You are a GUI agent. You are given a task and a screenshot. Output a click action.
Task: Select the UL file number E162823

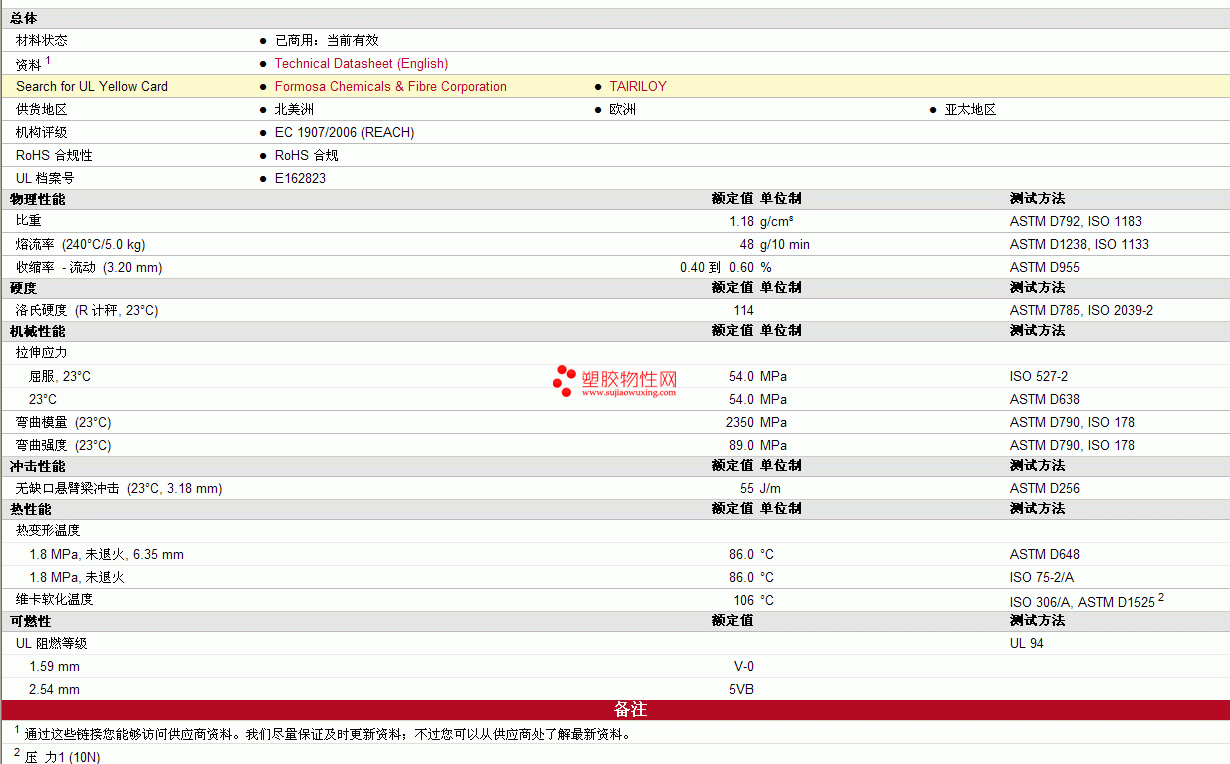(x=300, y=178)
